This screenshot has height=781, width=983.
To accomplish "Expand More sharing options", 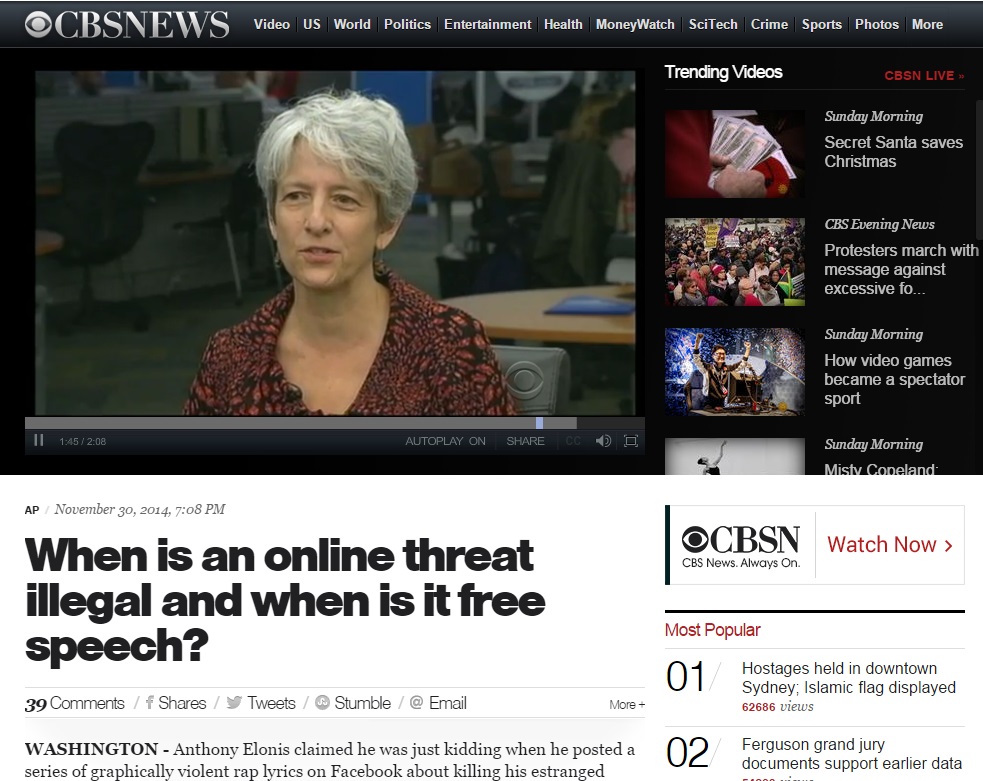I will [x=627, y=704].
